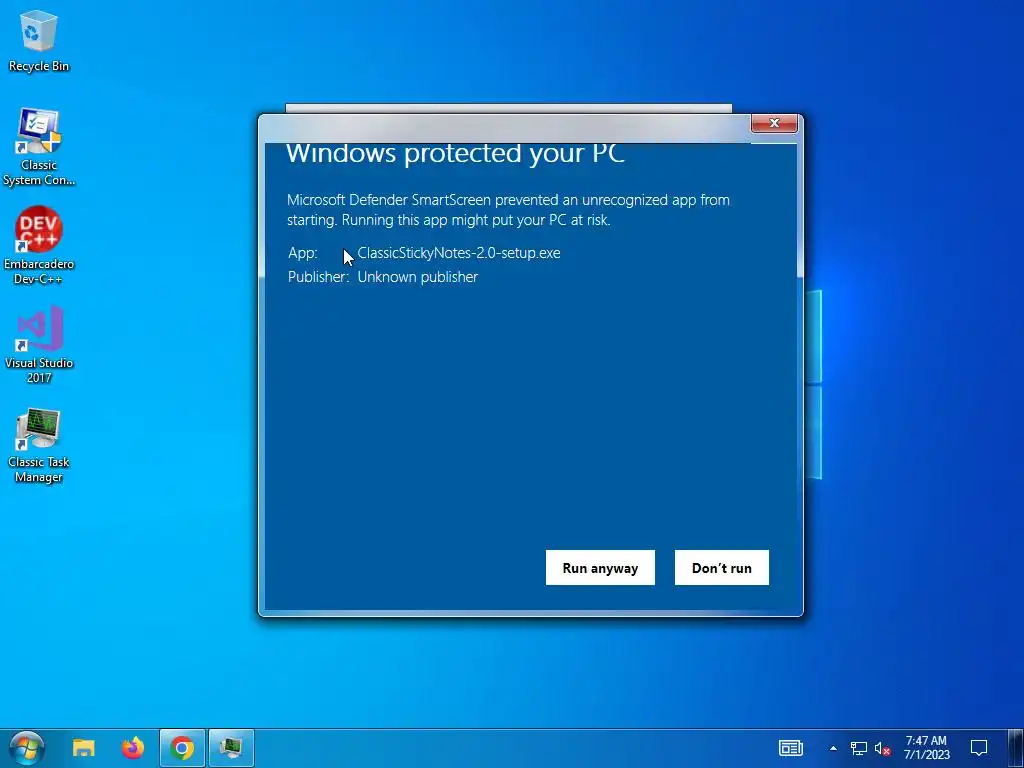Screen dimensions: 1024x768
Task: Open the News and interests tray icon
Action: click(790, 748)
